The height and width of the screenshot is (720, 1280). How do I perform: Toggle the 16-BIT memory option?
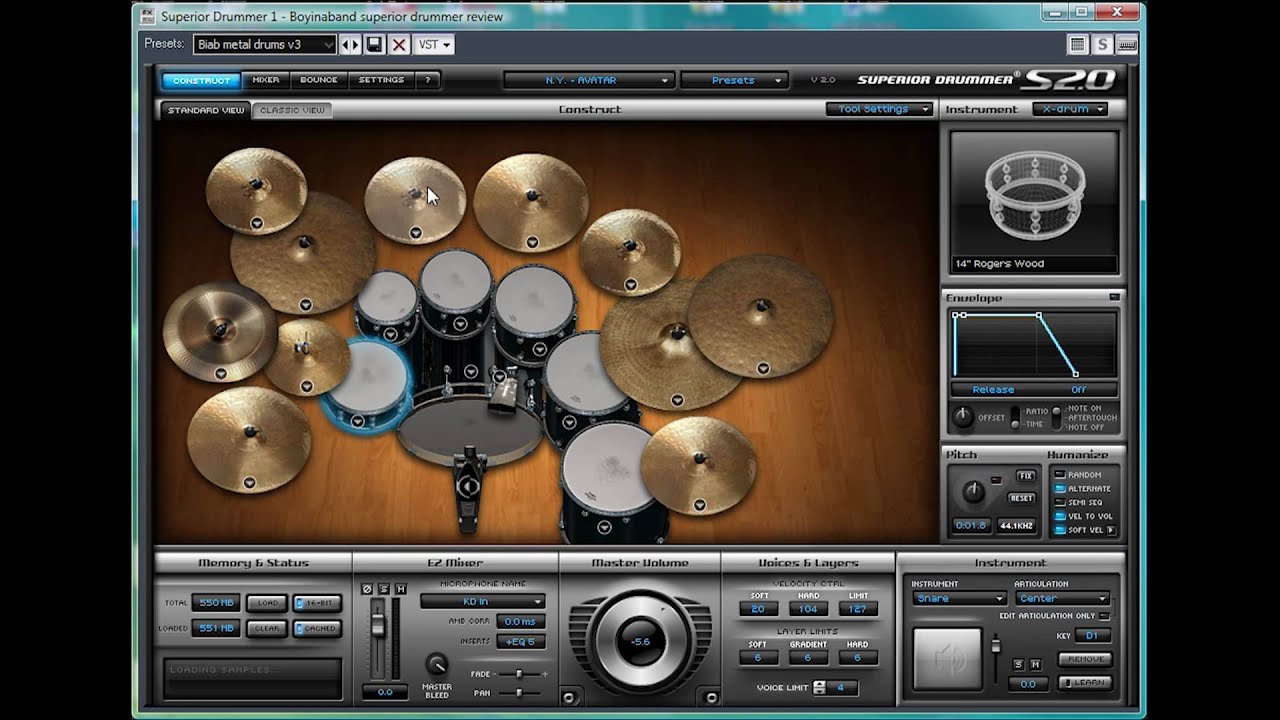click(318, 603)
